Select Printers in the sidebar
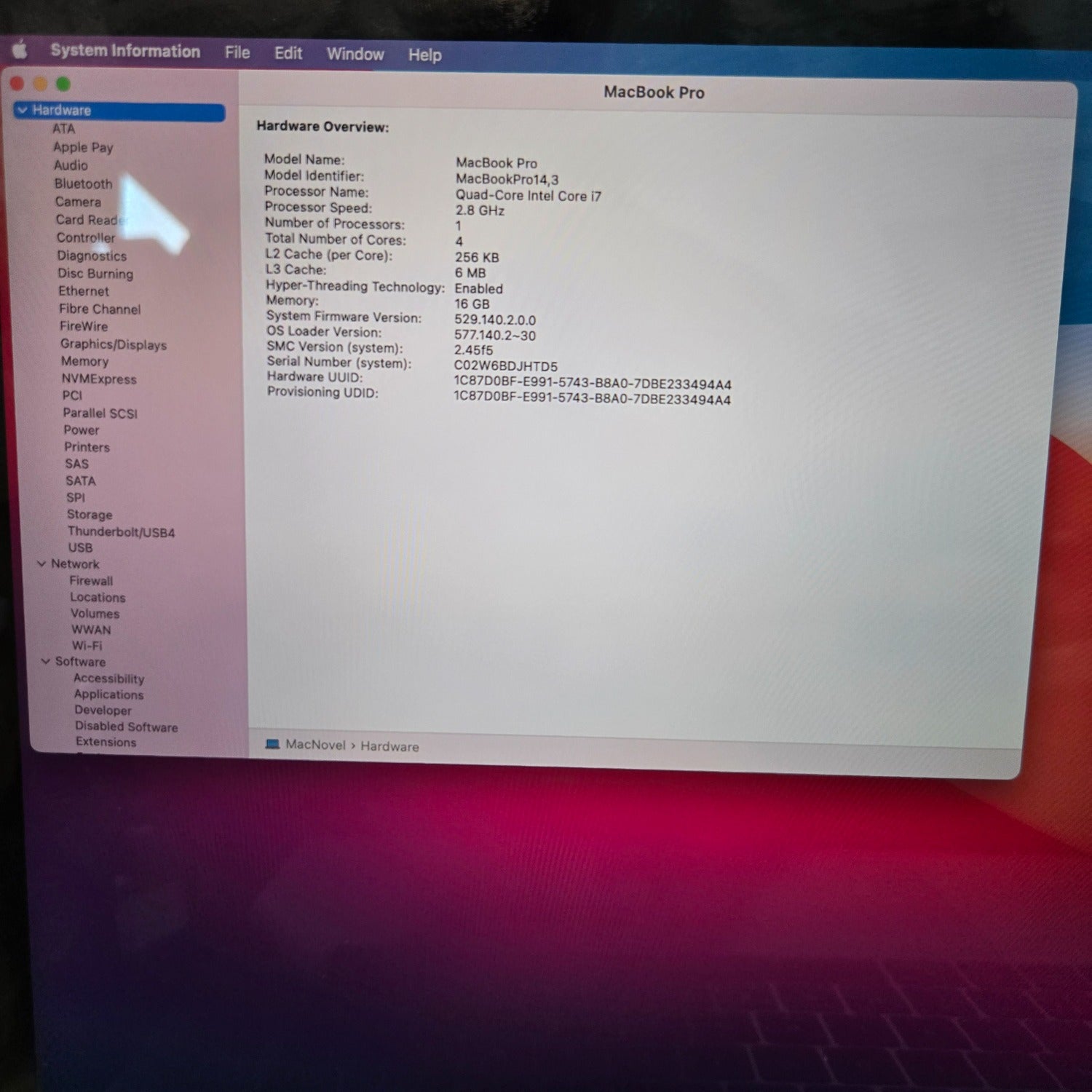 click(87, 447)
